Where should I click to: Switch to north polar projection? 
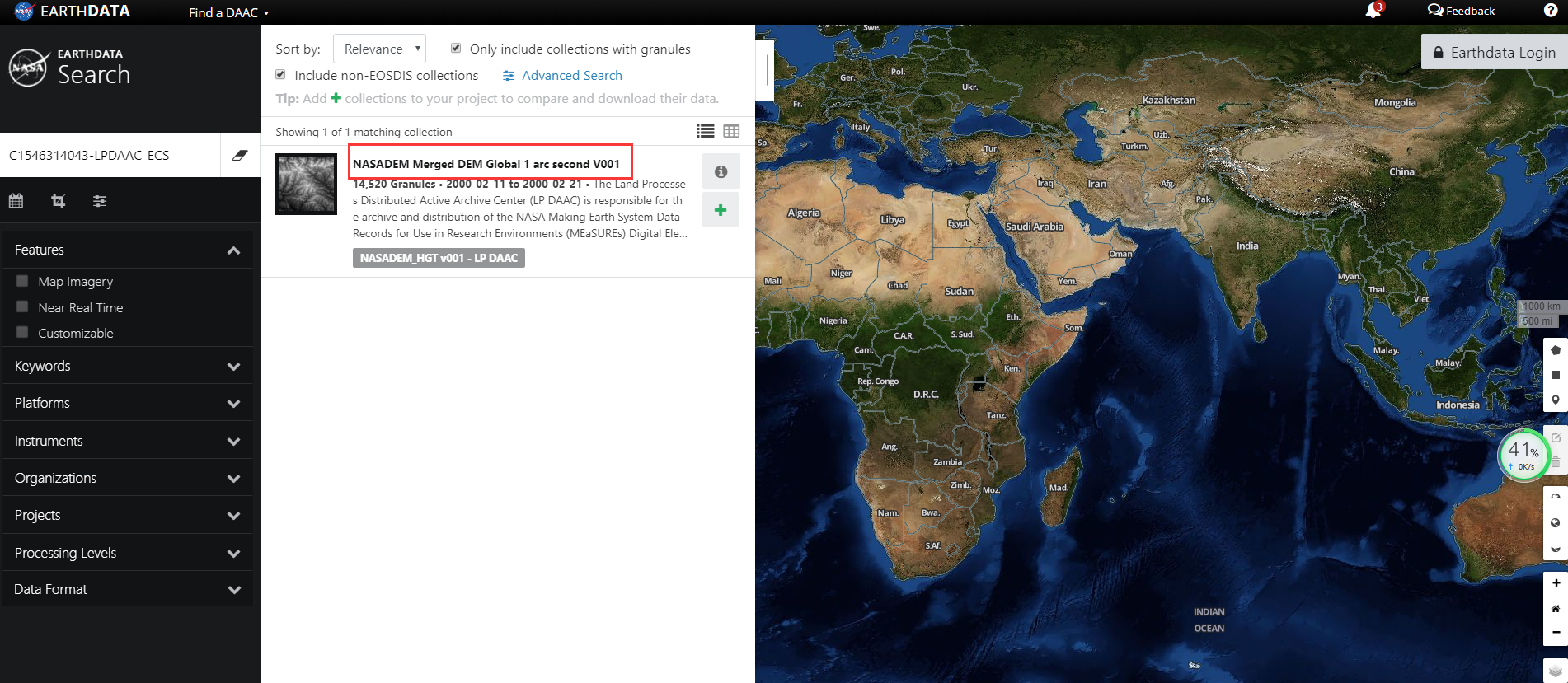tap(1556, 498)
